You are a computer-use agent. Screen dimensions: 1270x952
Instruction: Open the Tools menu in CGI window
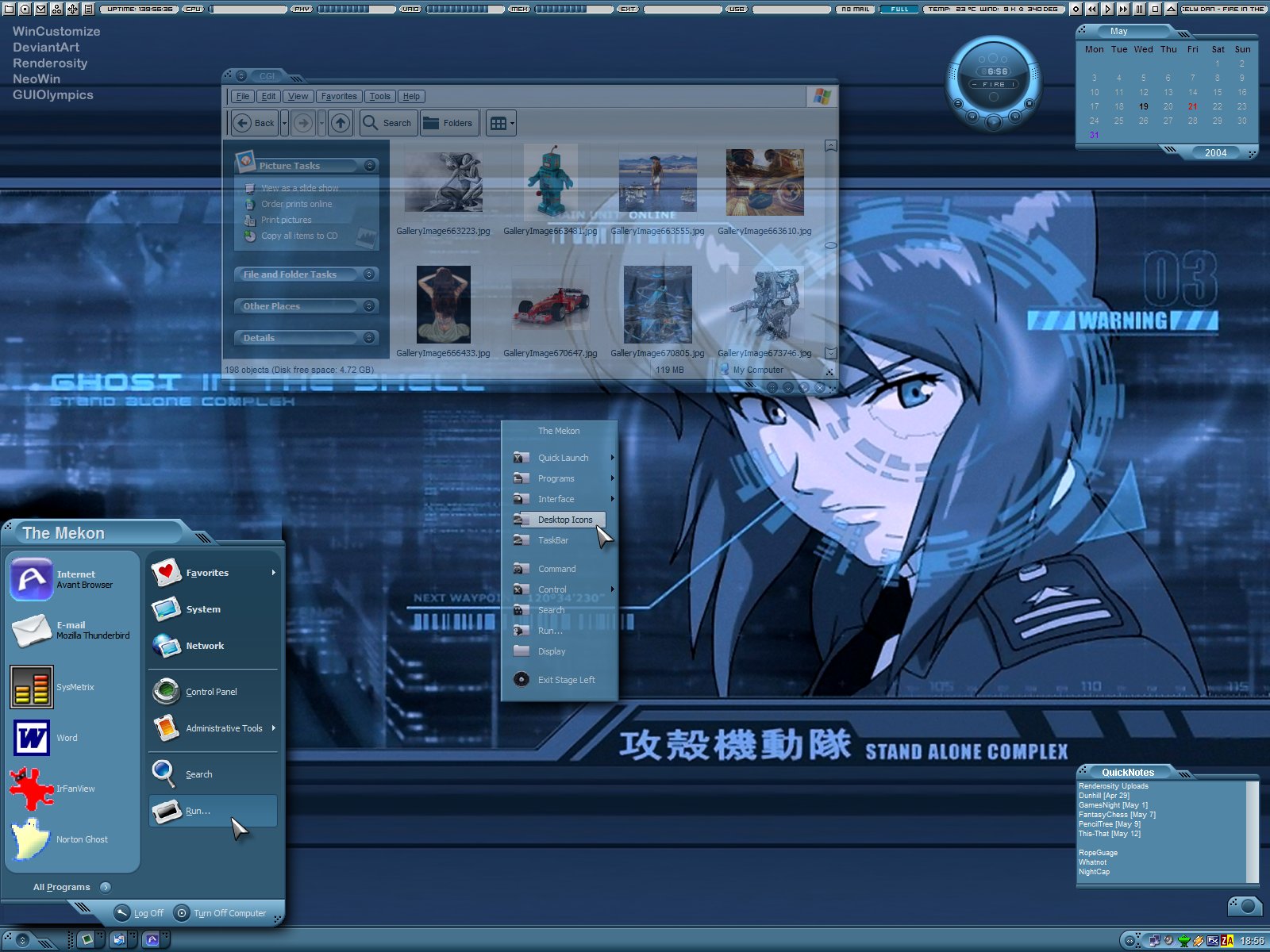click(x=379, y=96)
